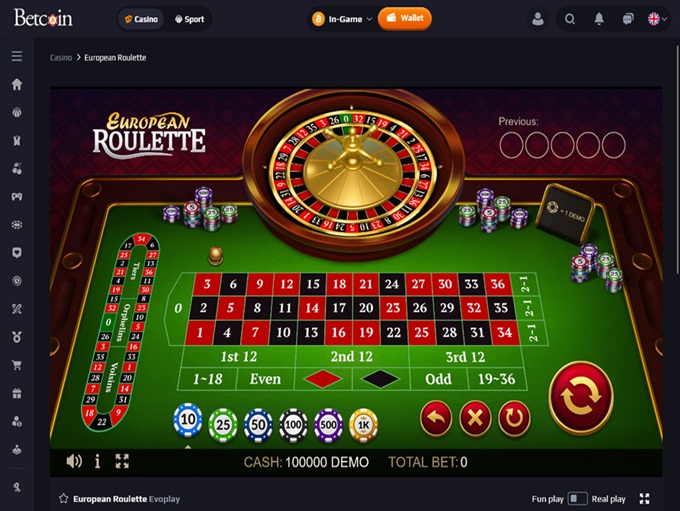This screenshot has height=511, width=680.
Task: Open the search magnifier icon
Action: (570, 19)
